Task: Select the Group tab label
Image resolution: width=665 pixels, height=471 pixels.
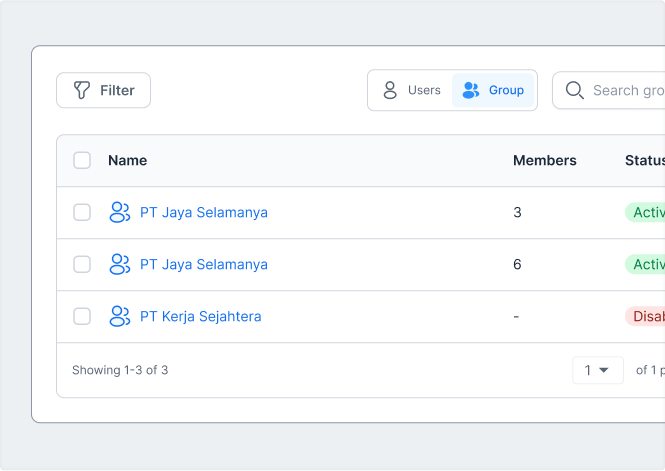Action: 506,90
